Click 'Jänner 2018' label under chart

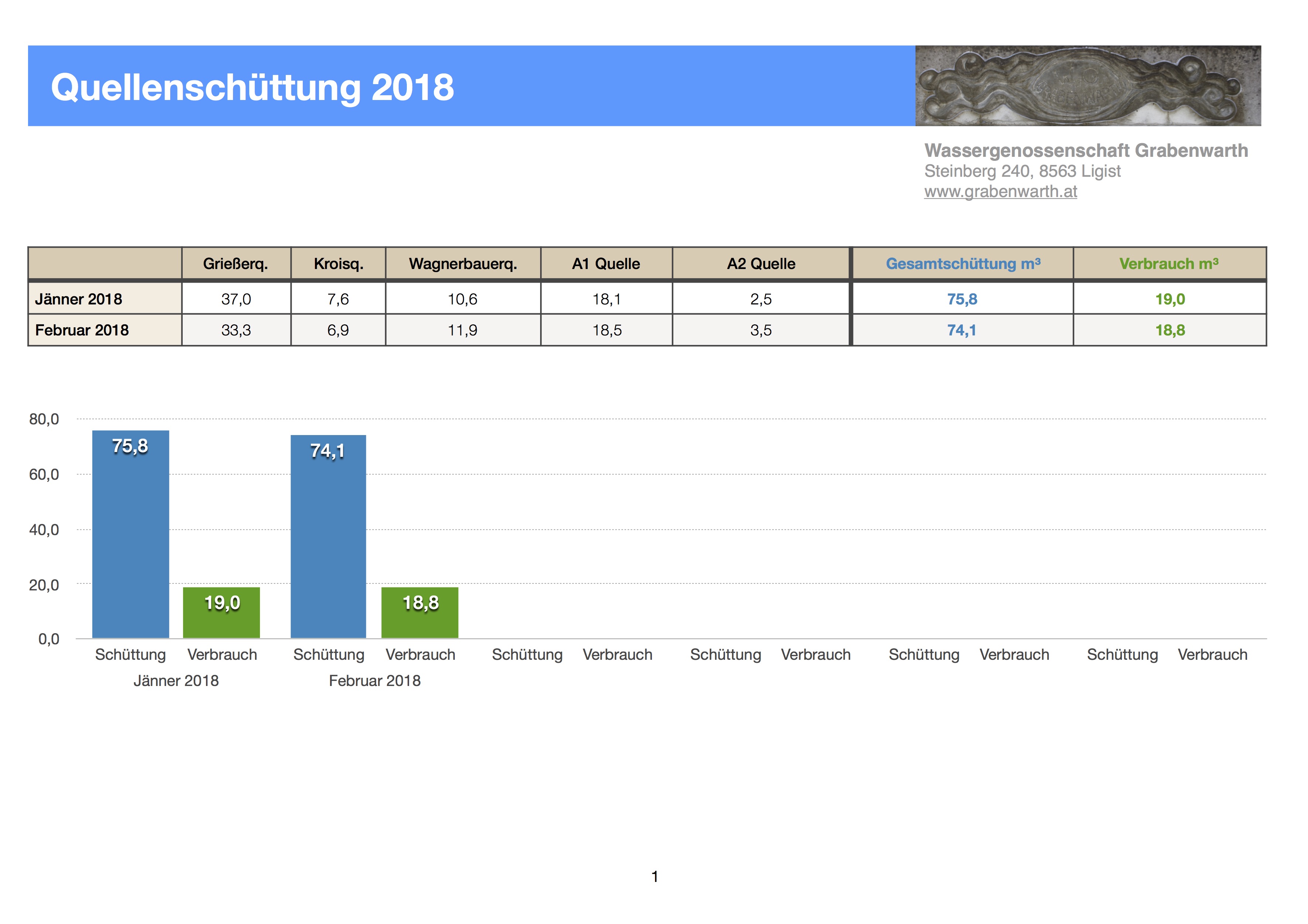(x=176, y=680)
